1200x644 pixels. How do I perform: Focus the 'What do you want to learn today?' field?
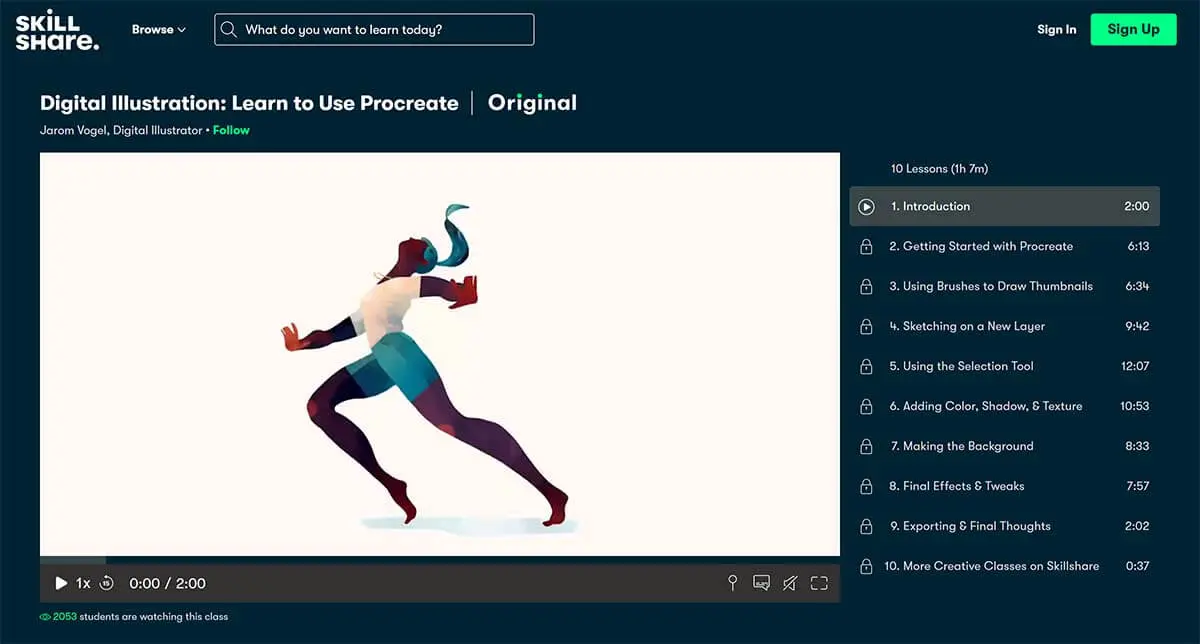point(374,30)
